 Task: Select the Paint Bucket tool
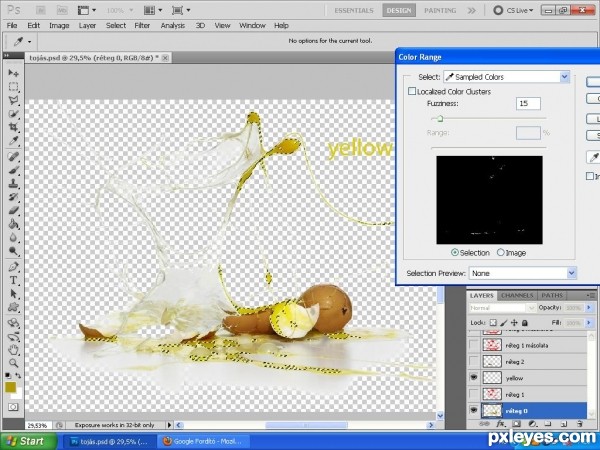tap(13, 224)
